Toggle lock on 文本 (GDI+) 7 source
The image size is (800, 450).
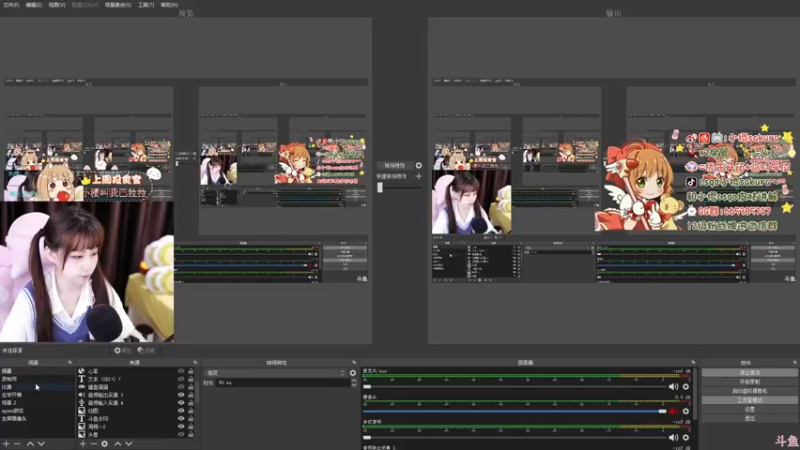pos(191,379)
